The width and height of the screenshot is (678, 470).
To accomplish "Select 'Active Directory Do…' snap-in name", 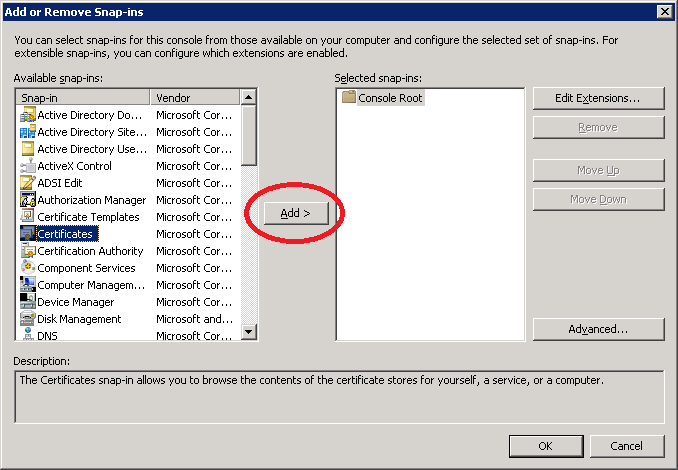I will pyautogui.click(x=90, y=115).
